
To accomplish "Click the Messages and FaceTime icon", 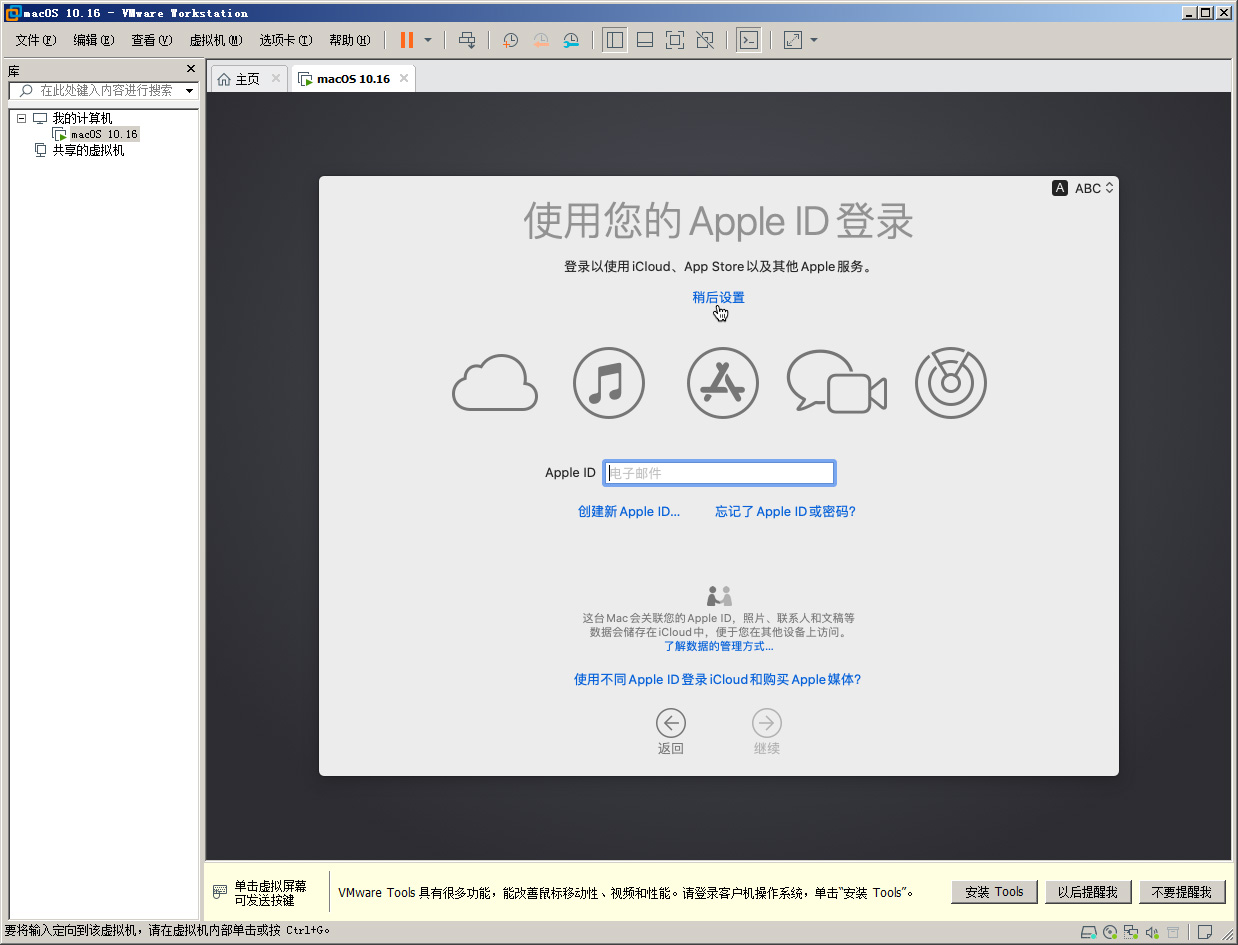I will coord(837,383).
